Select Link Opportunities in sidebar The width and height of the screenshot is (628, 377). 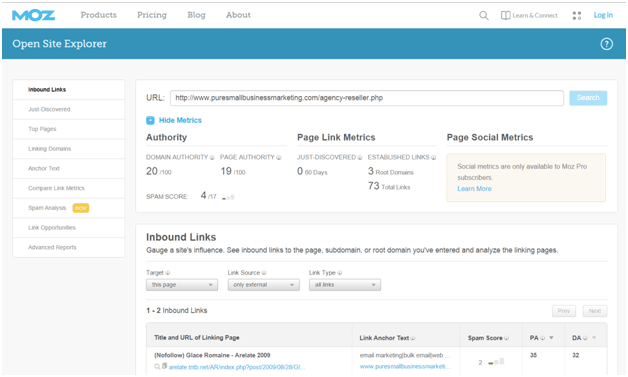click(69, 228)
